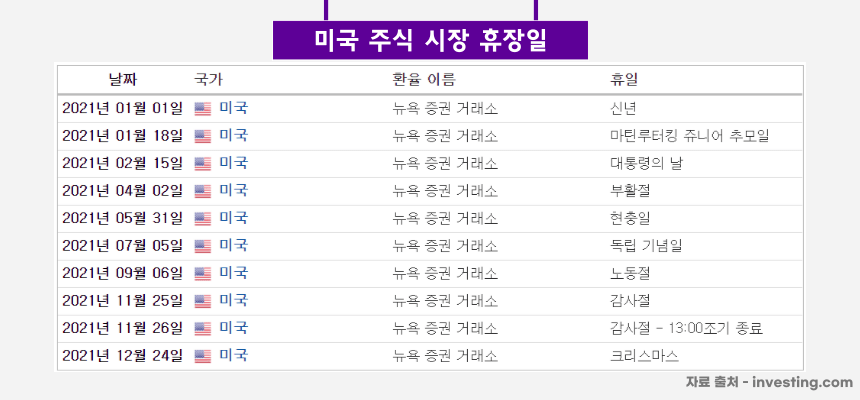Screen dimensions: 860x400
Task: Click holiday name 부활절
Action: coord(630,191)
